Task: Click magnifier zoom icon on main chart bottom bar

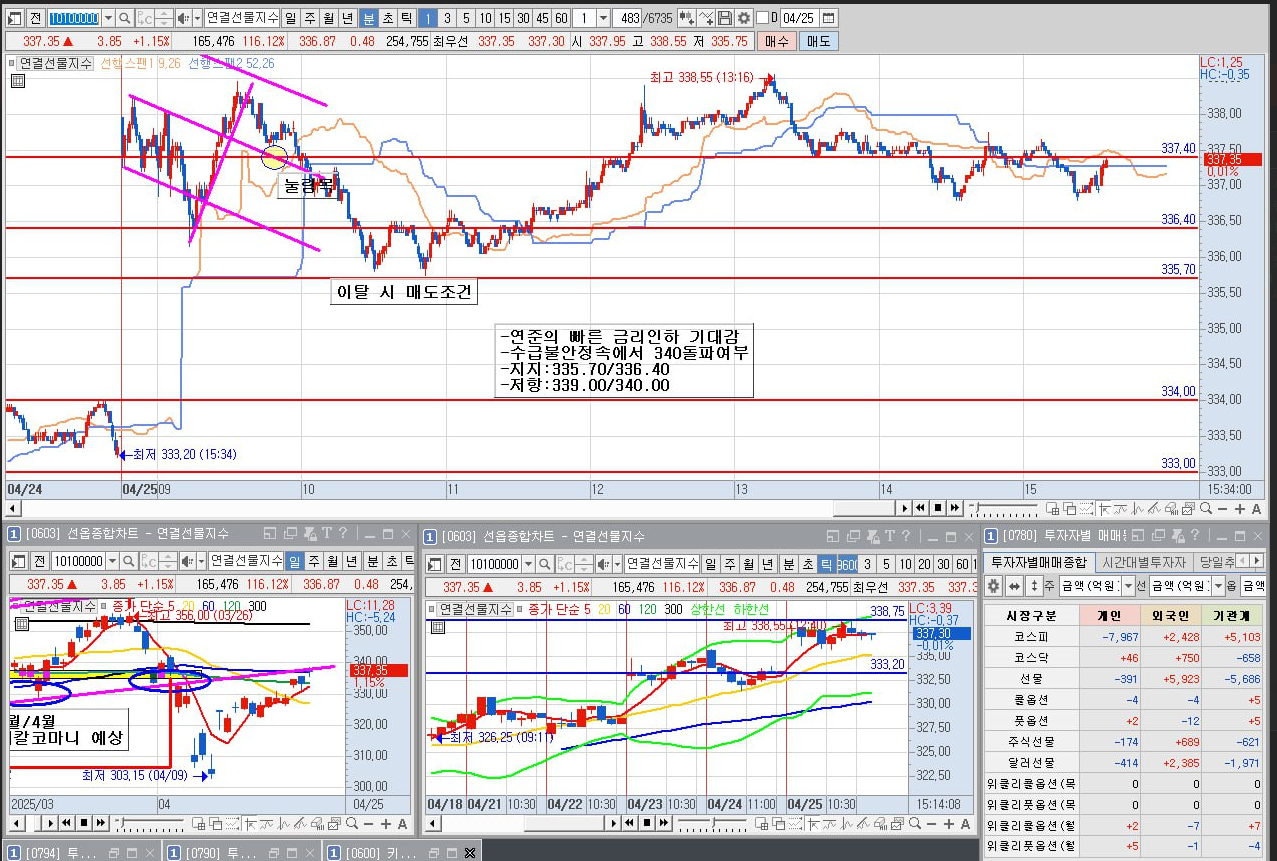Action: pyautogui.click(x=1206, y=508)
